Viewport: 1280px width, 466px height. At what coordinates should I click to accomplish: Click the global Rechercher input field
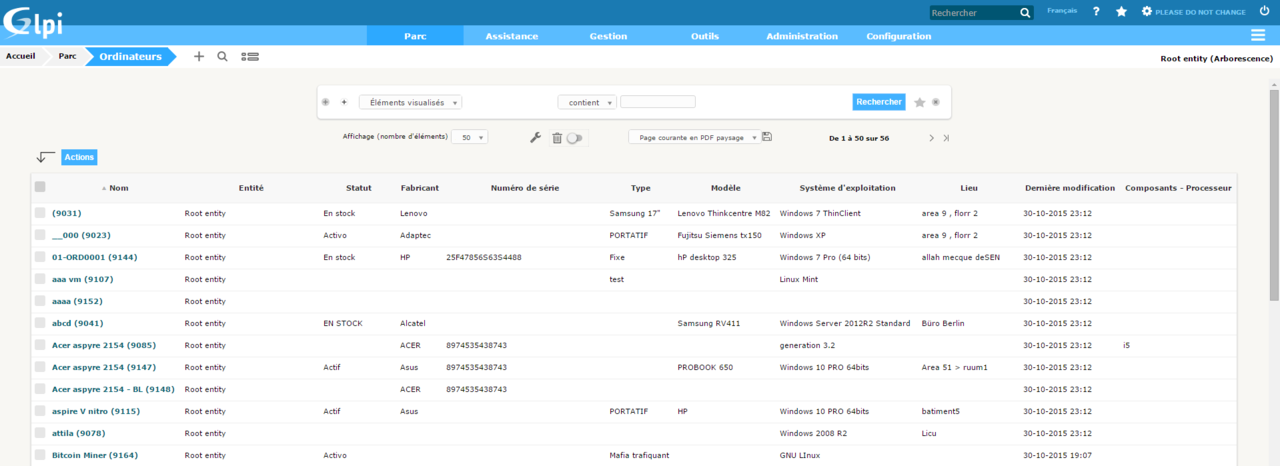click(974, 13)
